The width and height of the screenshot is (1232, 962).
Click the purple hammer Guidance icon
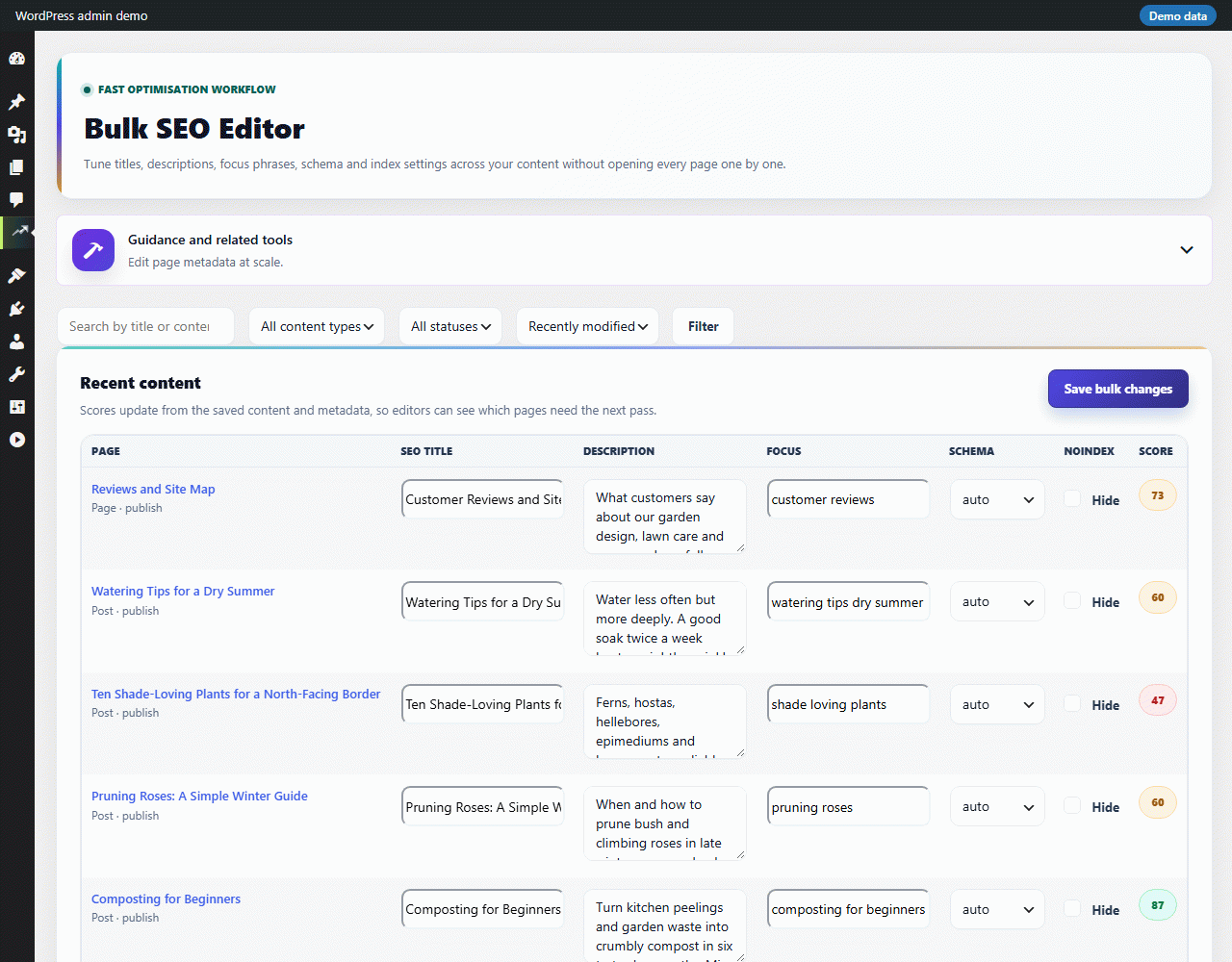(93, 250)
